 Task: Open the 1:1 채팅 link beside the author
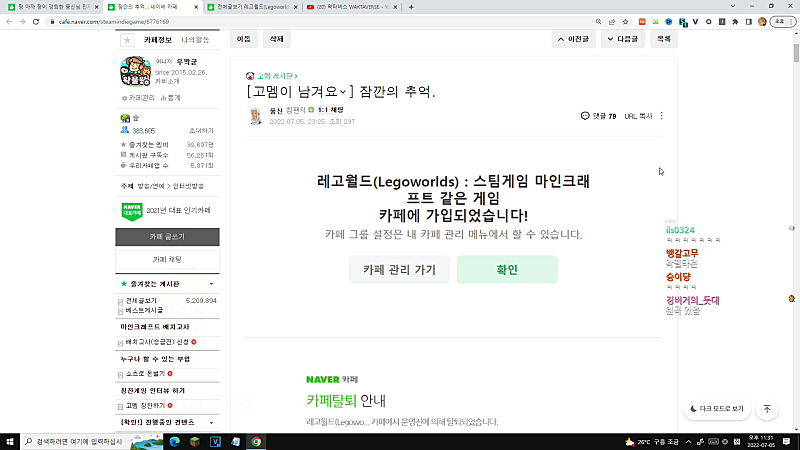pos(330,110)
